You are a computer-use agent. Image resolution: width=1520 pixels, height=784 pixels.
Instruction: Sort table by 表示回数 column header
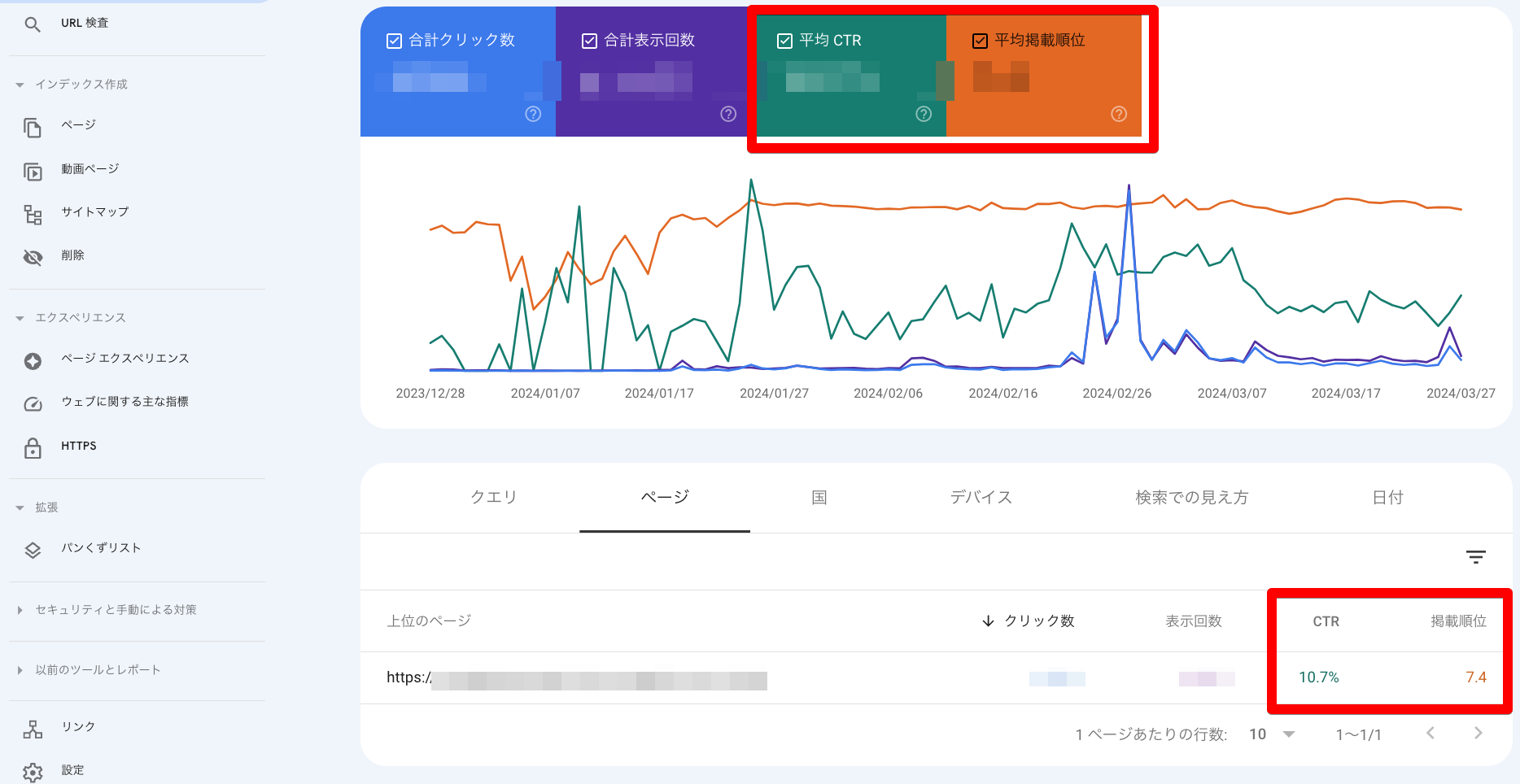click(1194, 621)
